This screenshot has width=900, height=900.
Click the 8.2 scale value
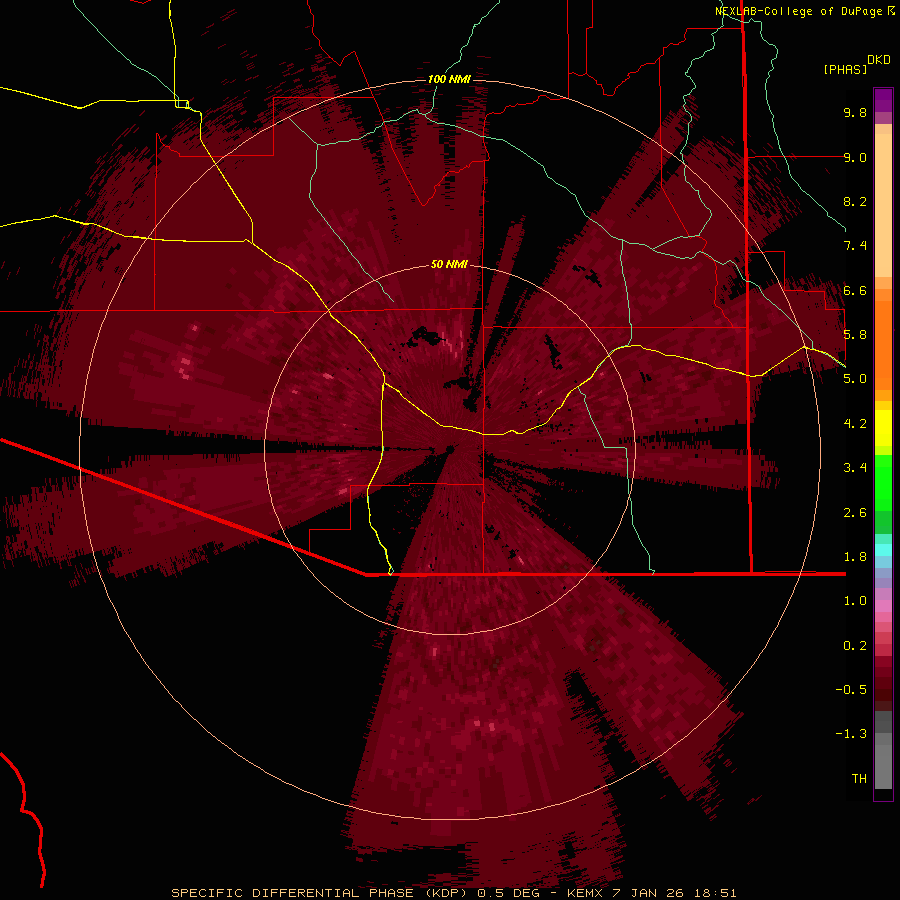point(855,201)
